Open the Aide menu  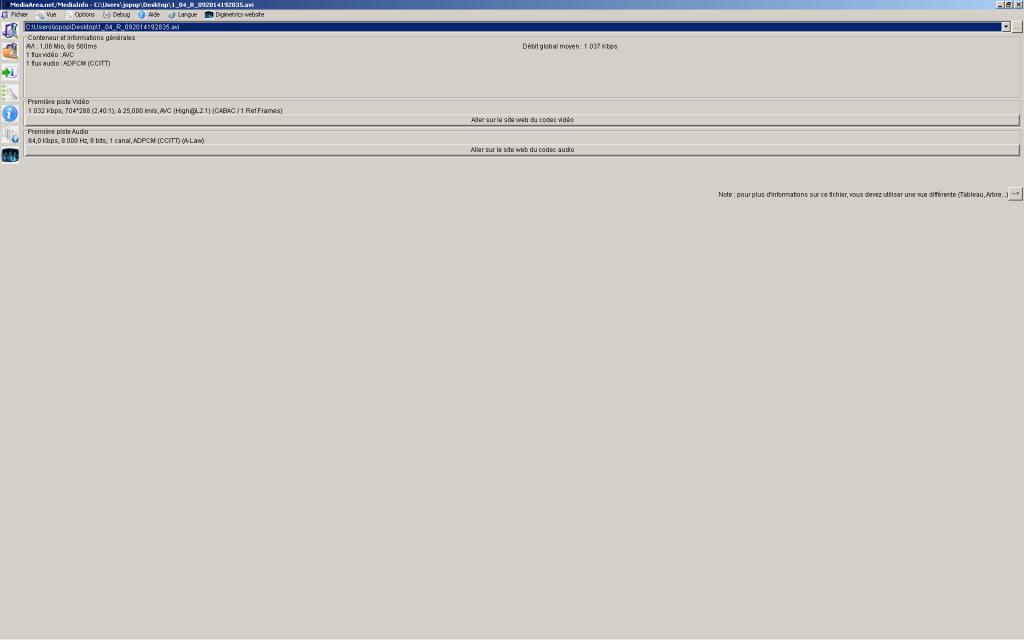click(149, 14)
